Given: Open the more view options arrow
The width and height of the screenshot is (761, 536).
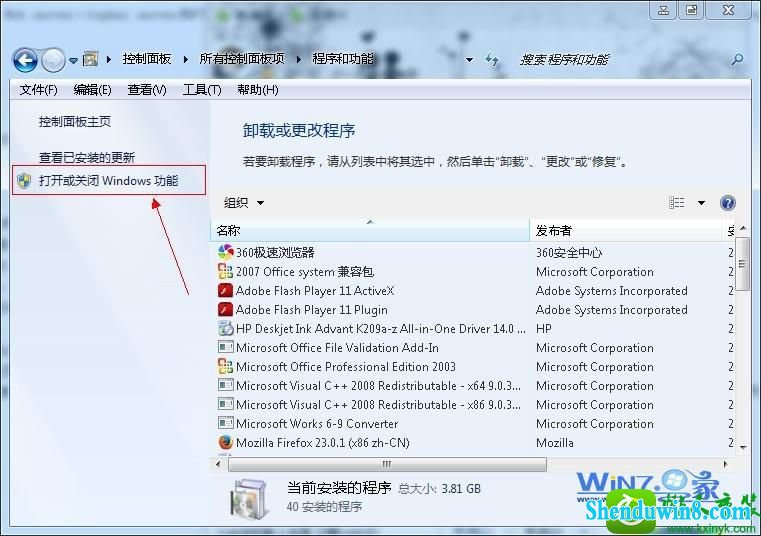Looking at the screenshot, I should [x=701, y=203].
